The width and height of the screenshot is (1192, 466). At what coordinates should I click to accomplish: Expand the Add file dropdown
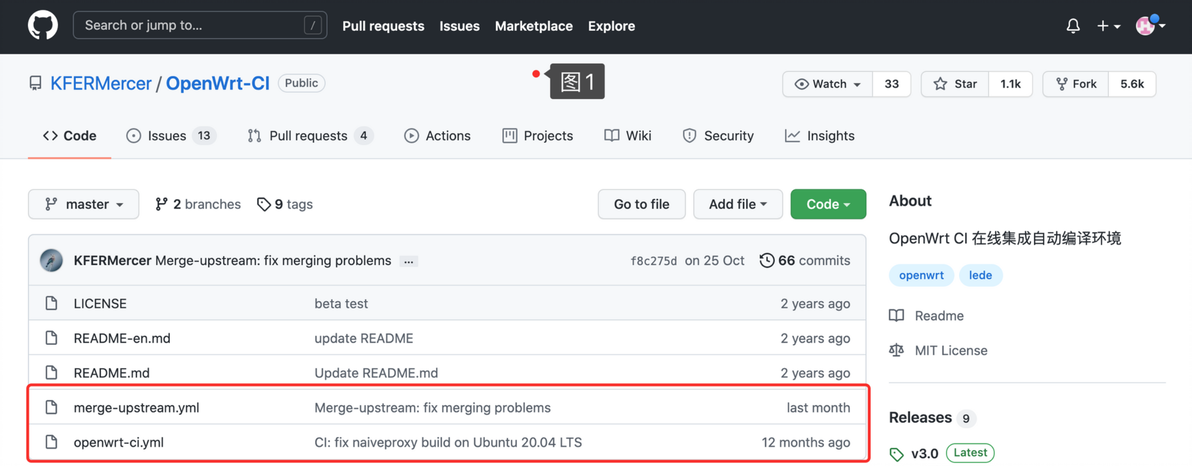coord(737,204)
